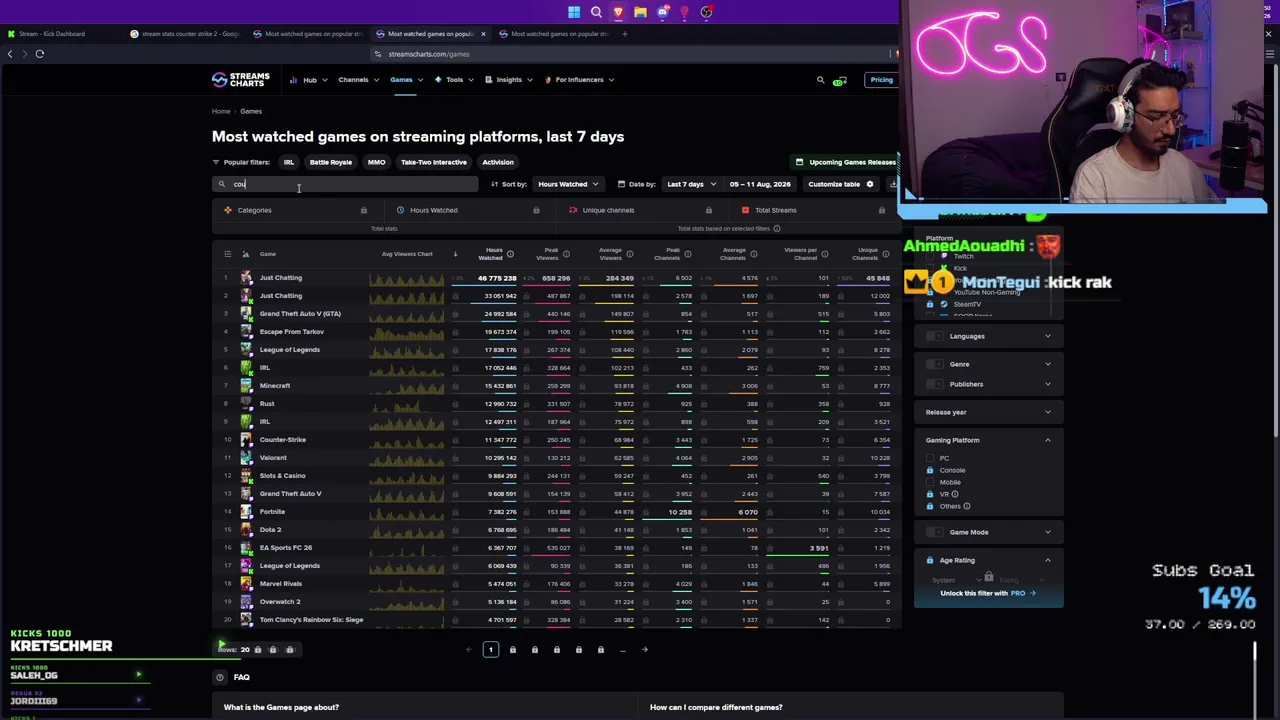This screenshot has width=1280, height=720.
Task: Show info for Viewers per Channel column
Action: (826, 254)
